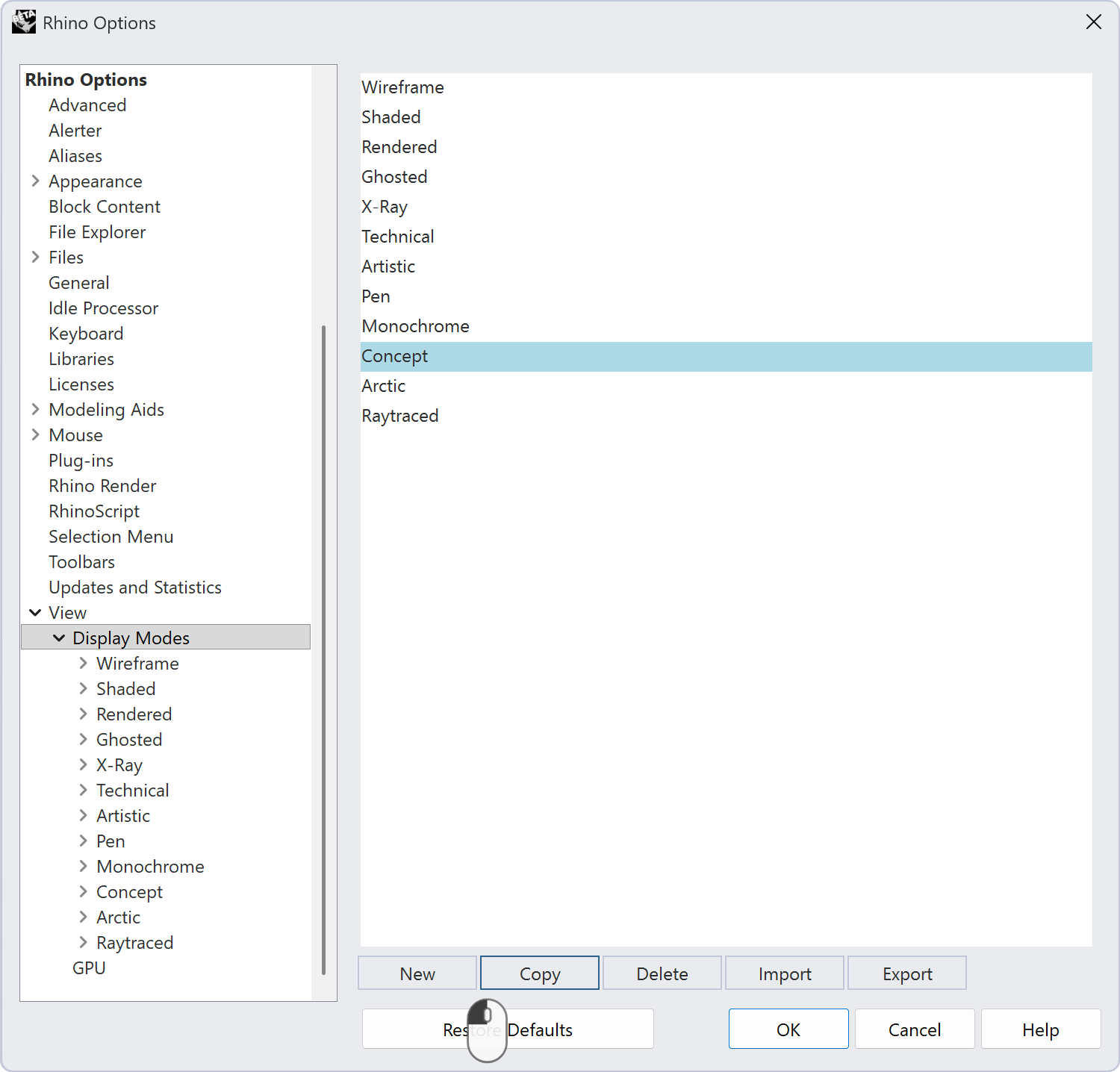The image size is (1120, 1072).
Task: Collapse the Display Modes node arrow
Action: click(59, 638)
